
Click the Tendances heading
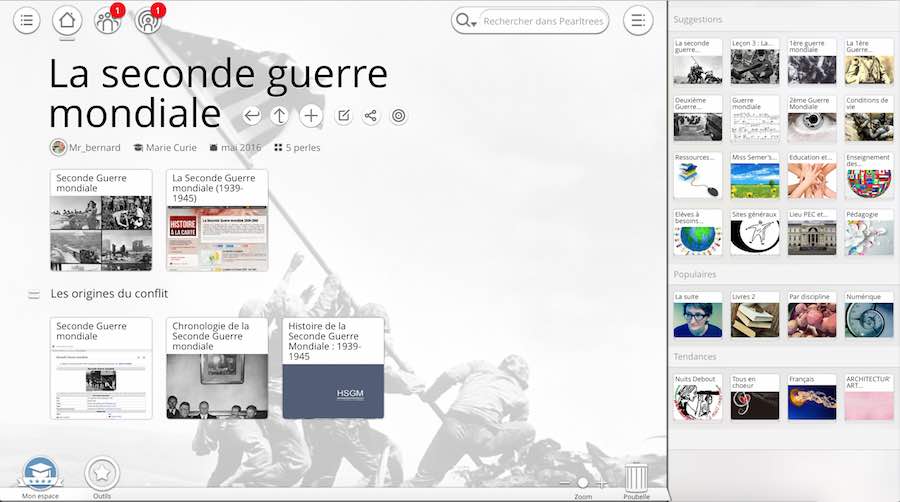[695, 356]
